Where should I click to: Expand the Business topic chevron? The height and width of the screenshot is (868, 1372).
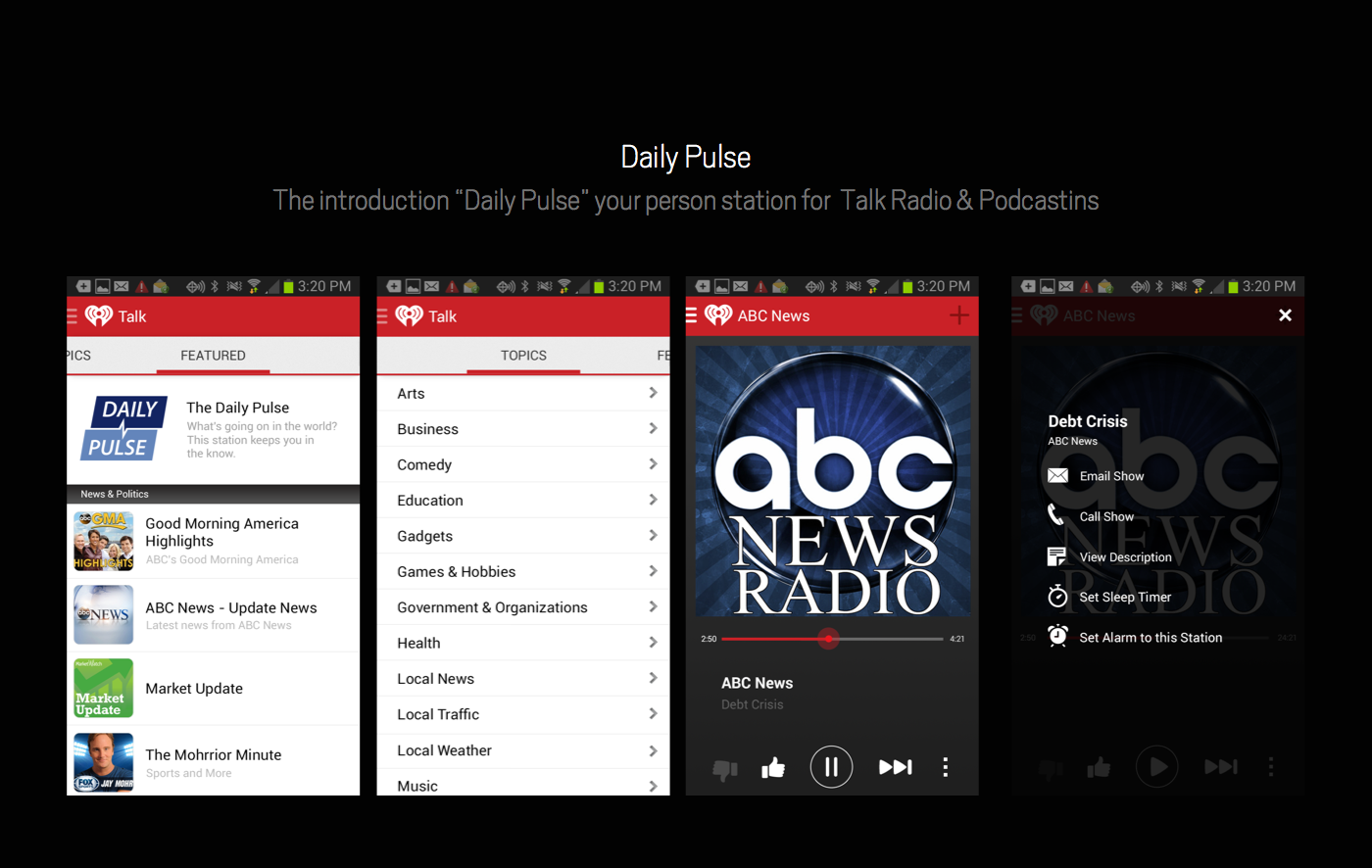pyautogui.click(x=653, y=428)
